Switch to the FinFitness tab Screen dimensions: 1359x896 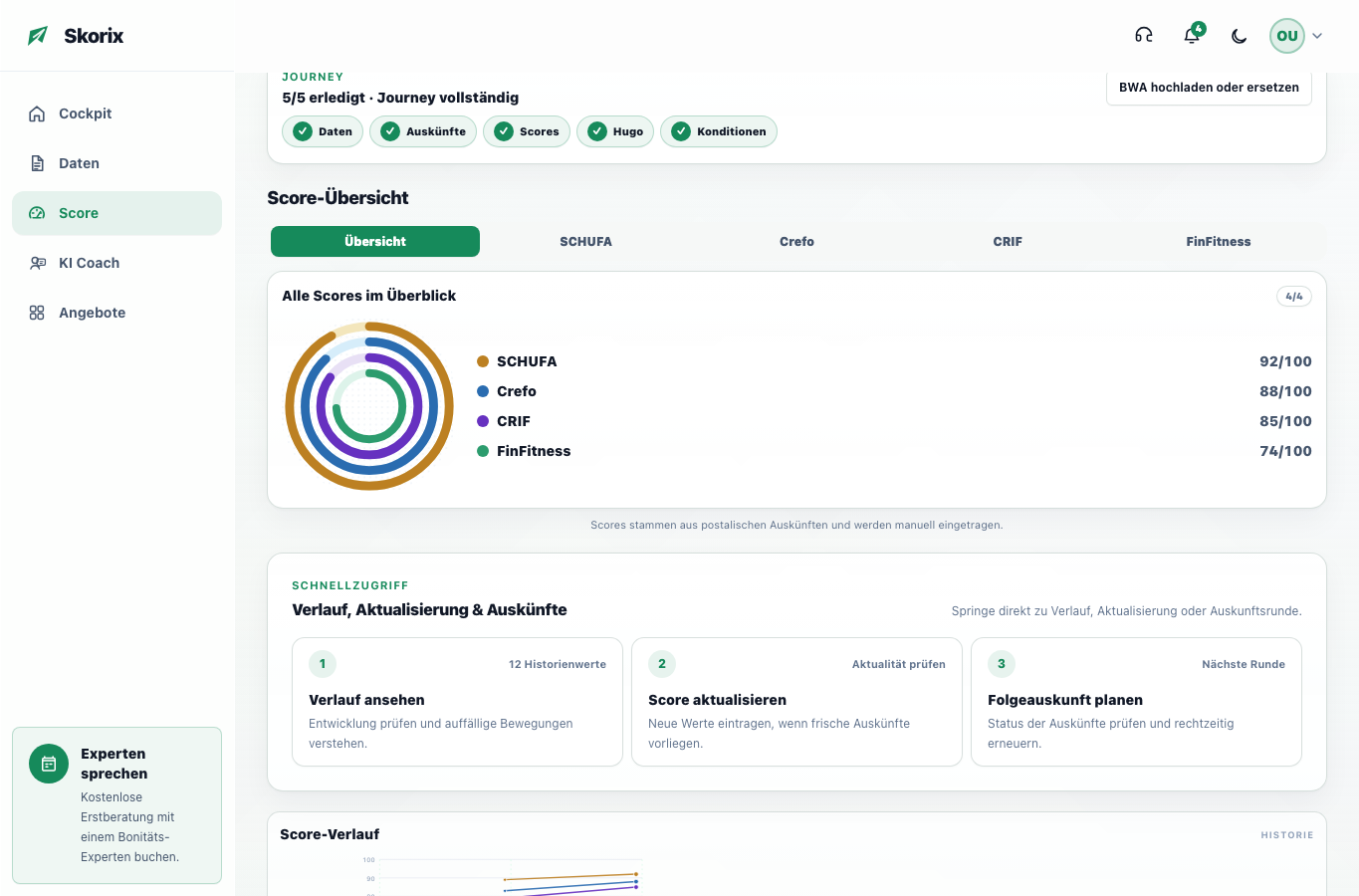(x=1219, y=241)
